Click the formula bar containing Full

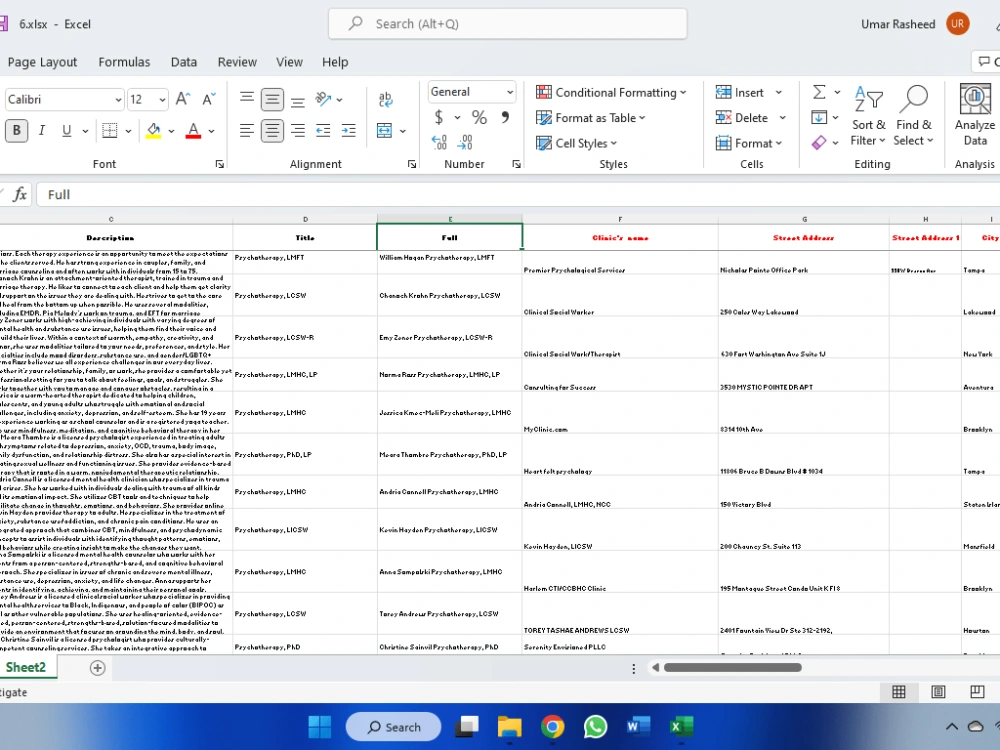[517, 195]
